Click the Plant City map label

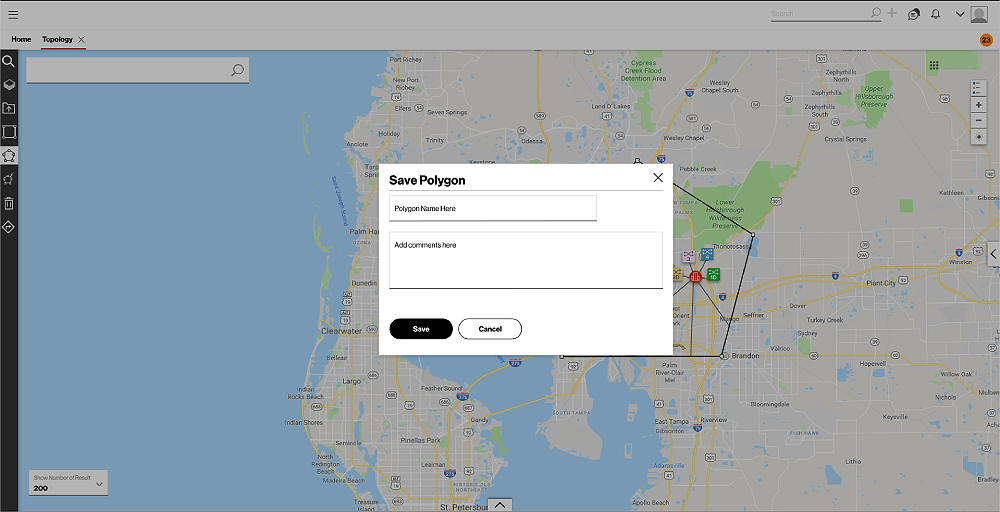coord(881,283)
